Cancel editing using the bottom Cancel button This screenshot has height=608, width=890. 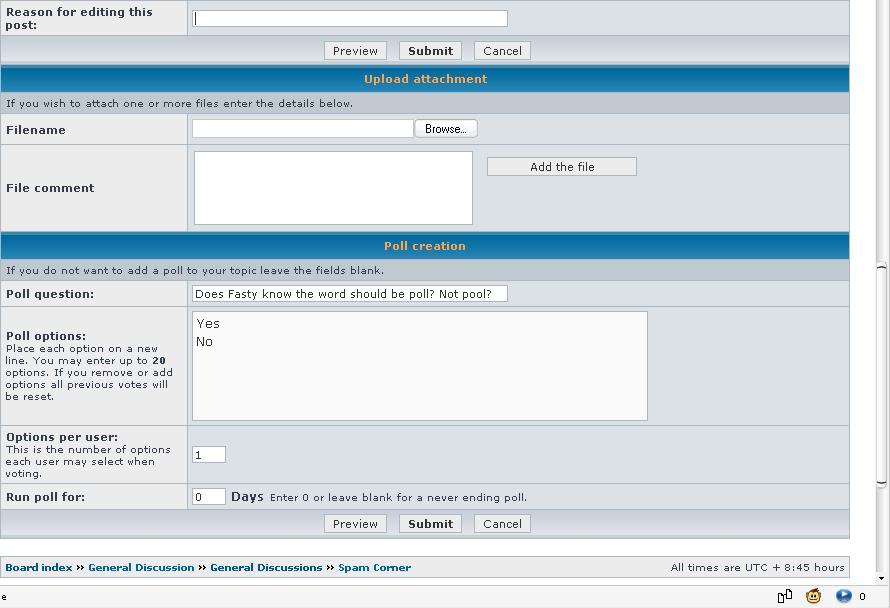point(502,524)
